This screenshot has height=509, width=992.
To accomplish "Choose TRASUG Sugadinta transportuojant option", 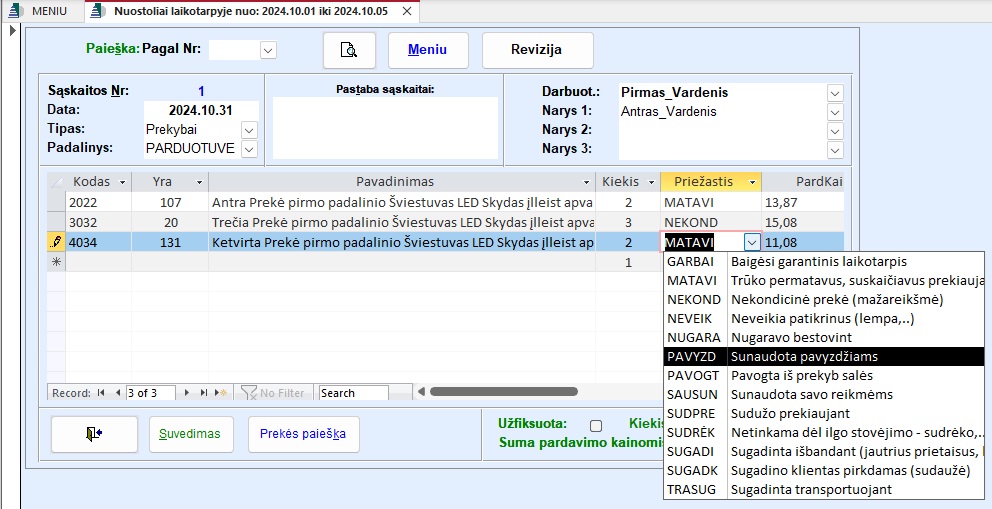I will click(824, 489).
